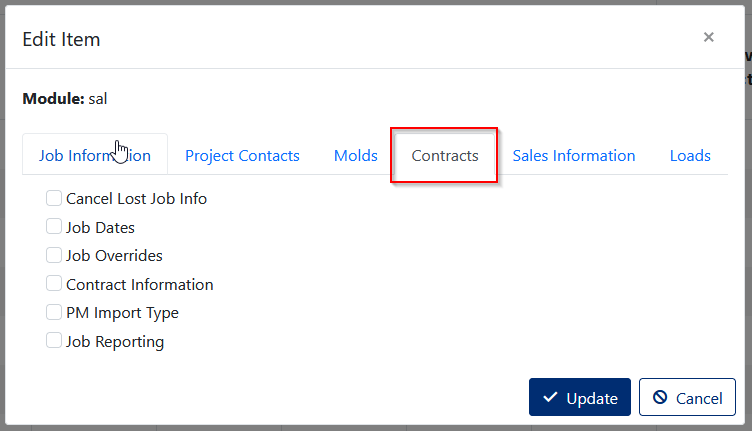Screen dimensions: 752x431
Task: Go to the Sales Information tab
Action: (x=574, y=155)
